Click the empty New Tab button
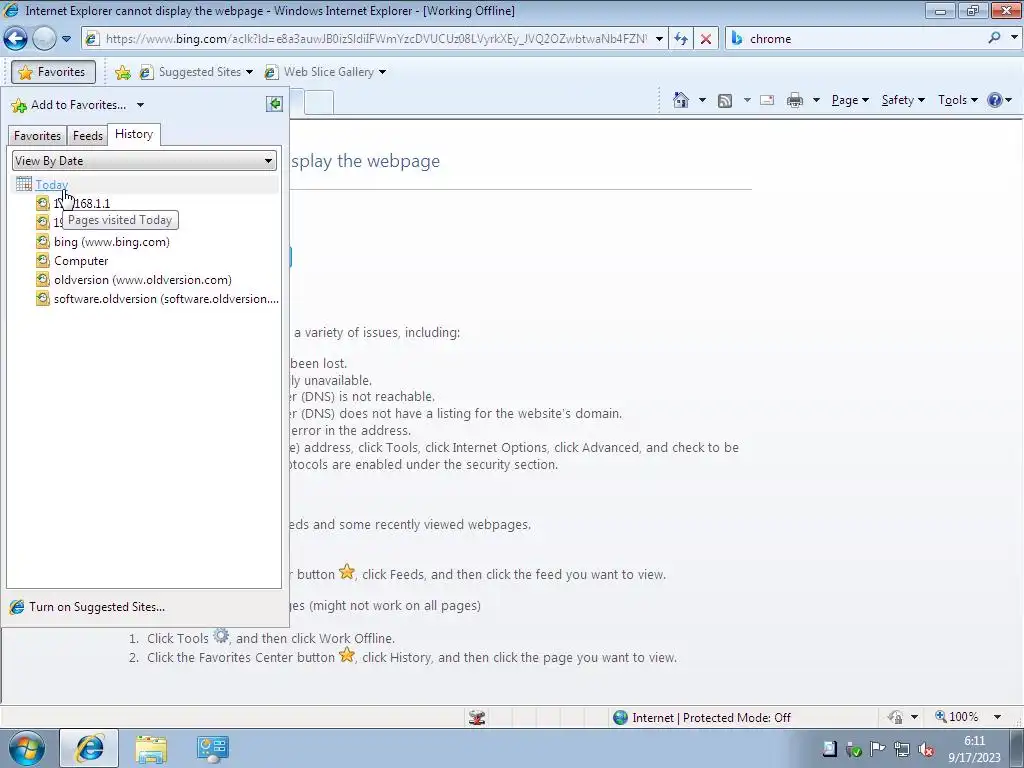1024x768 pixels. pyautogui.click(x=319, y=103)
